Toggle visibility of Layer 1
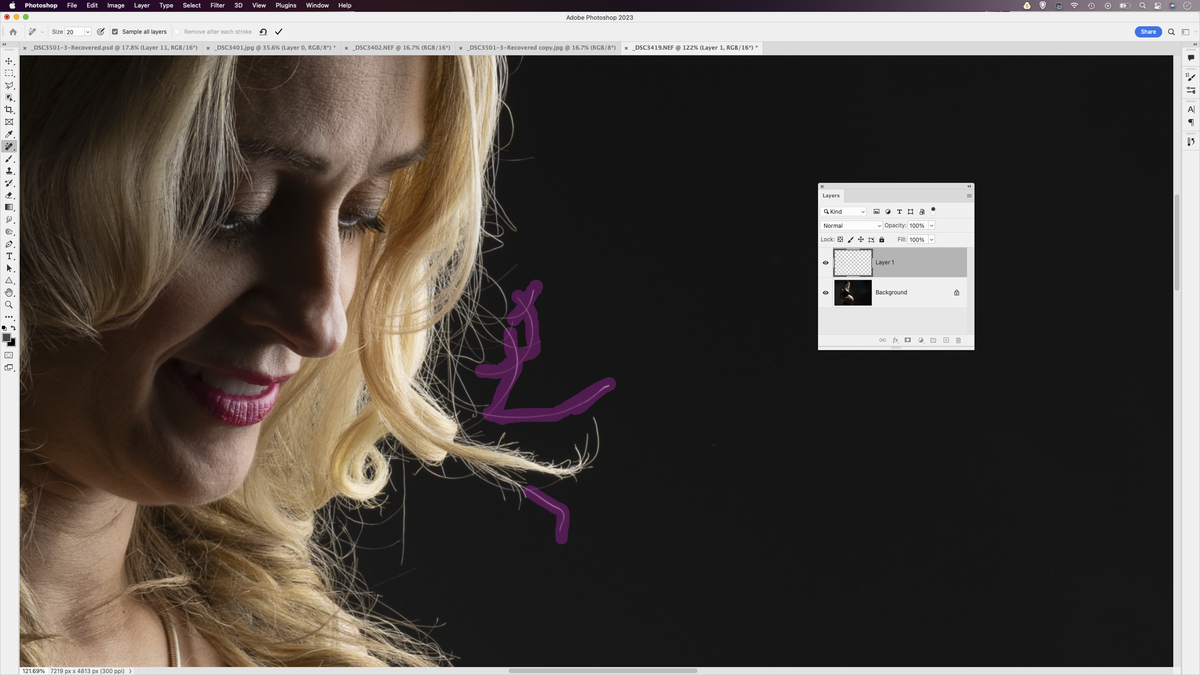The width and height of the screenshot is (1200, 675). click(x=825, y=262)
